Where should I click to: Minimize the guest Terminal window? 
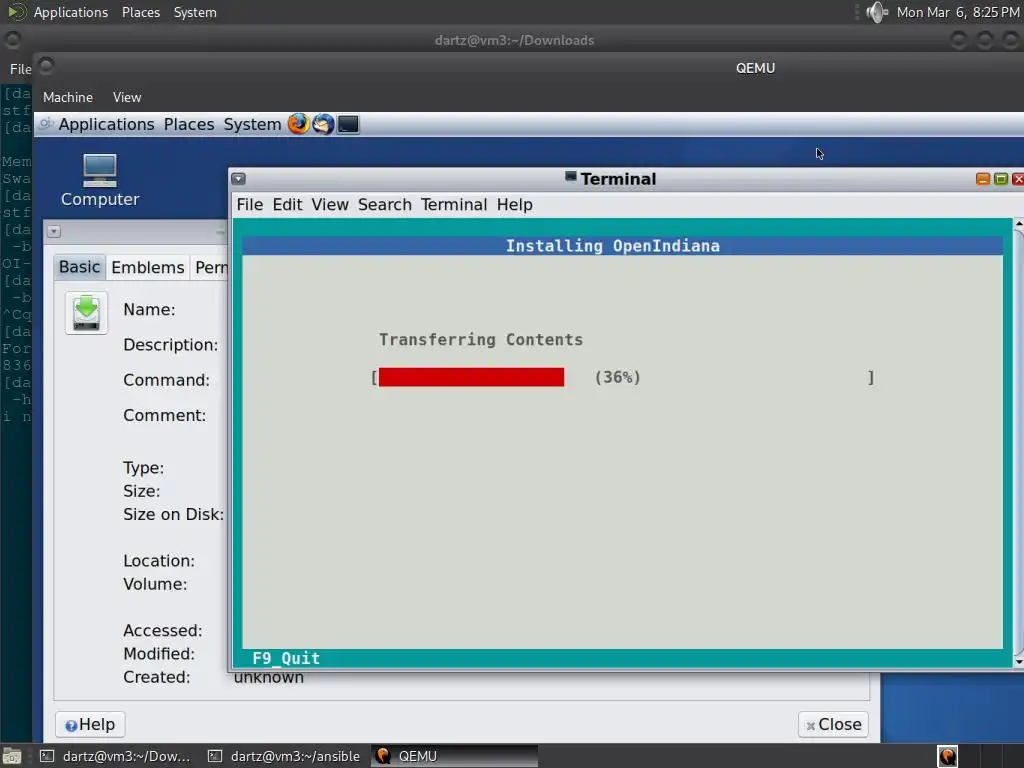(982, 179)
